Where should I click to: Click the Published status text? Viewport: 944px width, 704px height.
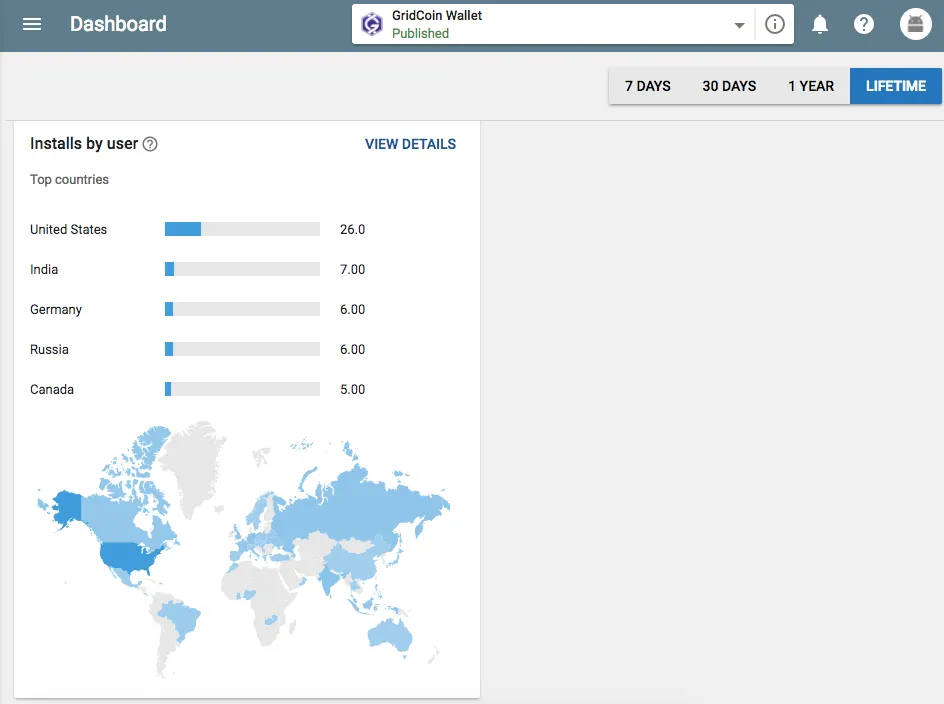420,34
